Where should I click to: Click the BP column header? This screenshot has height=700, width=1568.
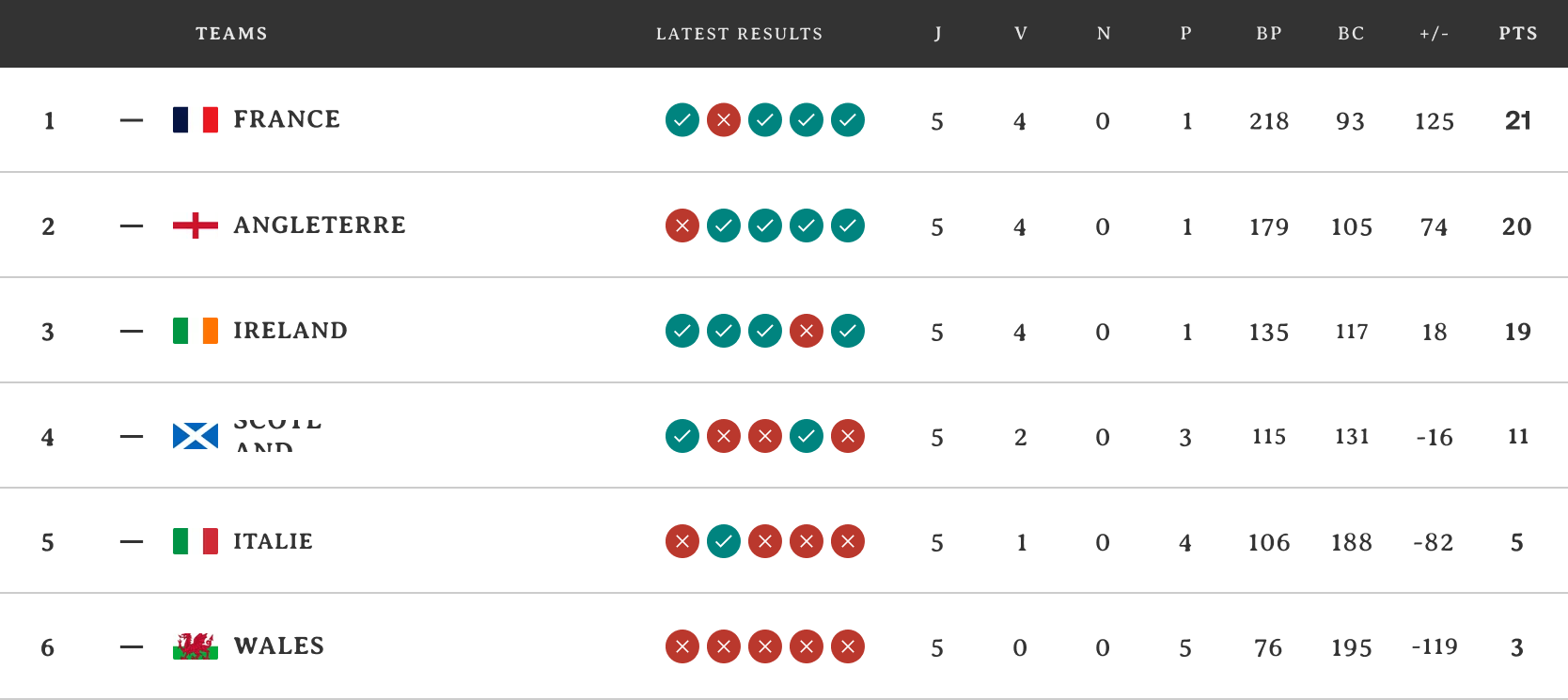coord(1269,34)
